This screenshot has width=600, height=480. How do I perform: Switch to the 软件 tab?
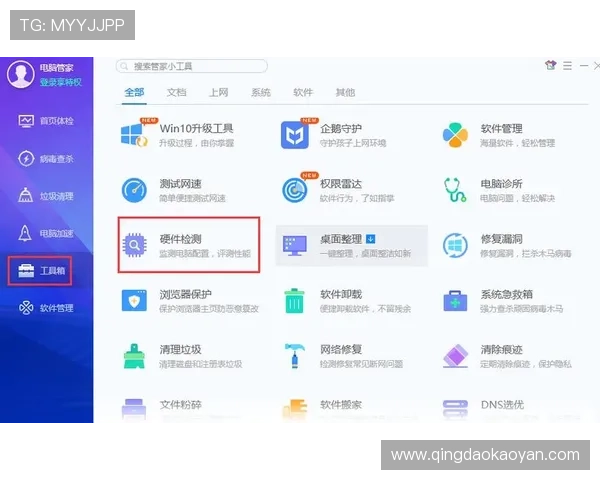click(303, 92)
